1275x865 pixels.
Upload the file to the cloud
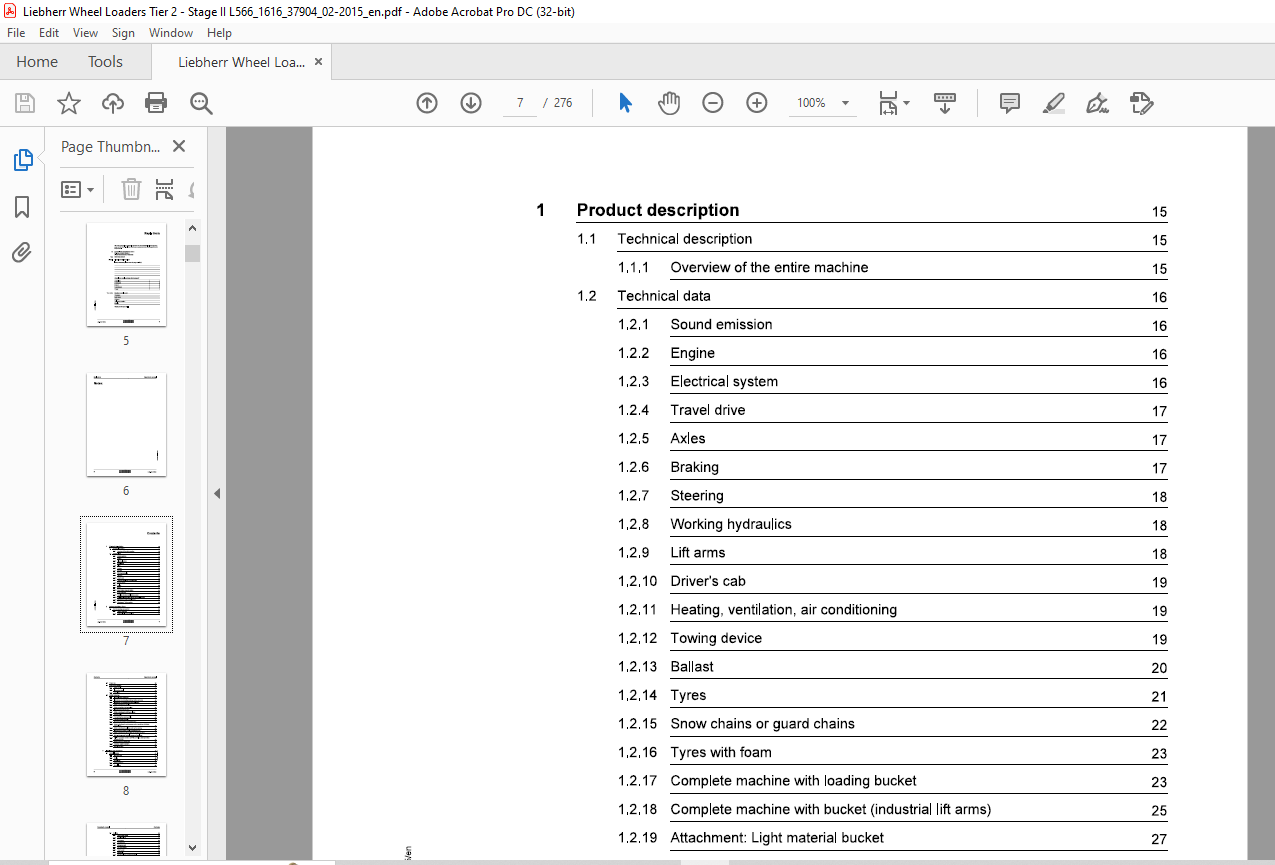coord(113,103)
